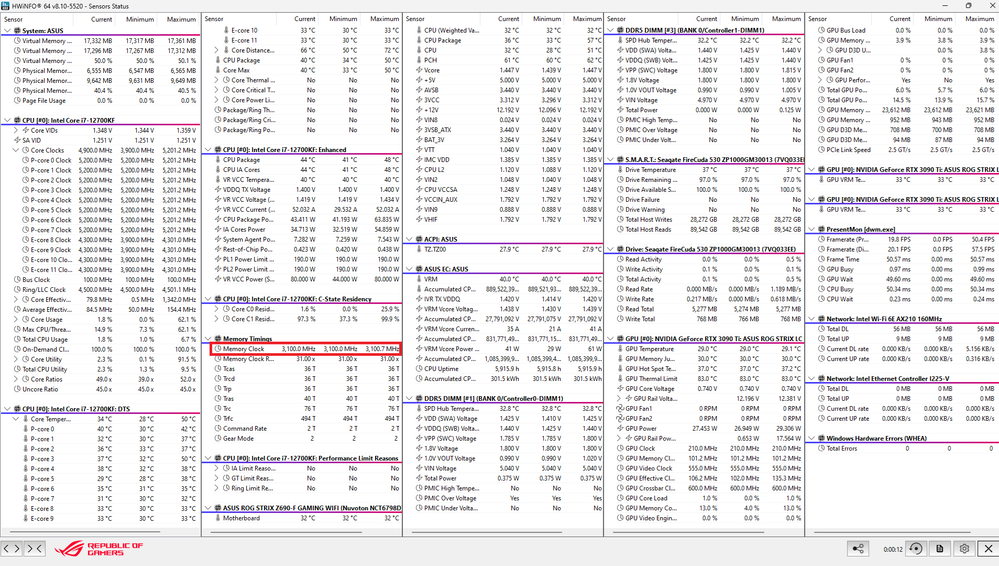Collapse the DDR5 DIMM [#1] group
Viewport: 999px width, 566px height.
(x=410, y=399)
